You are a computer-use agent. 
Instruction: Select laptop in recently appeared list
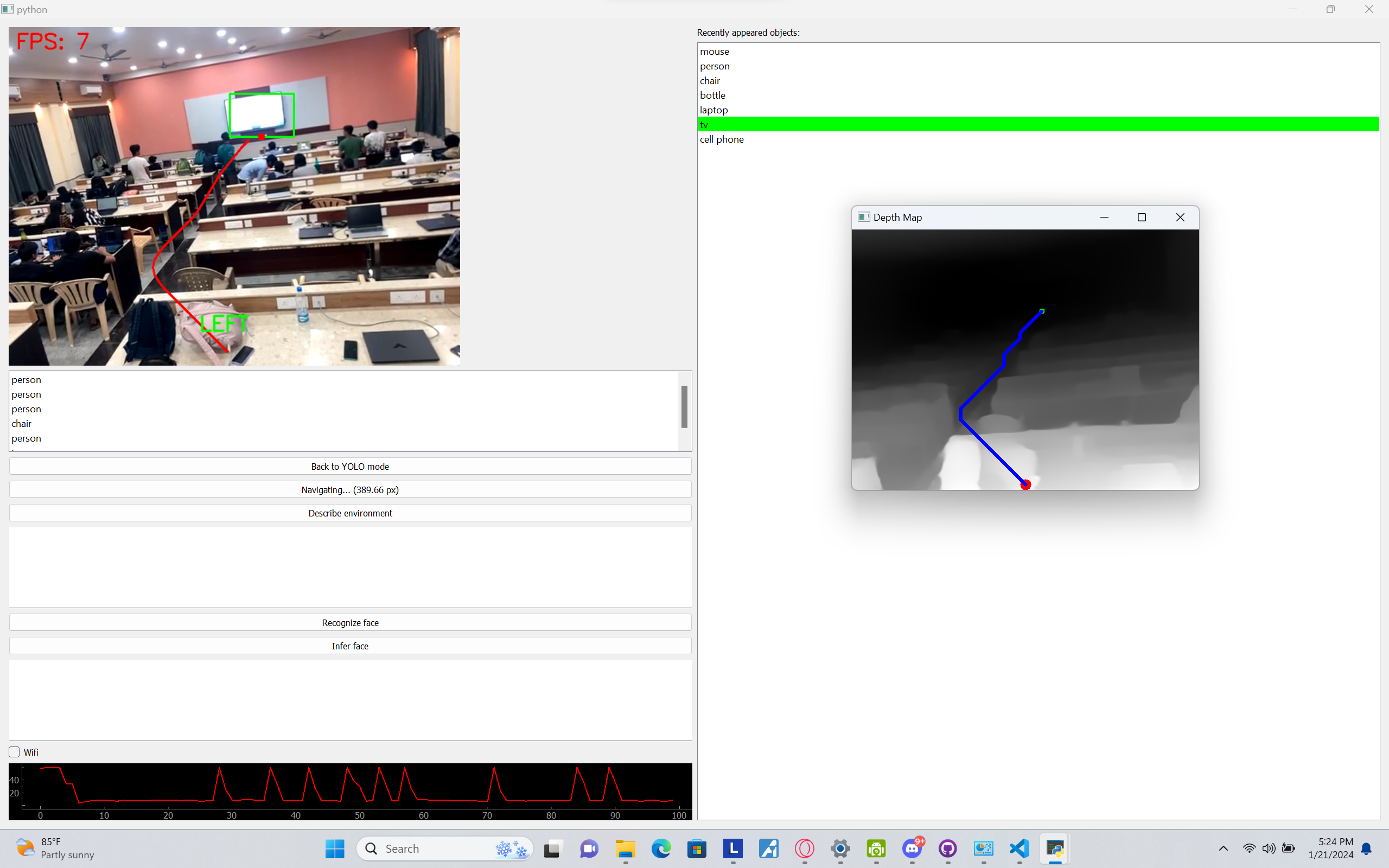[x=713, y=110]
